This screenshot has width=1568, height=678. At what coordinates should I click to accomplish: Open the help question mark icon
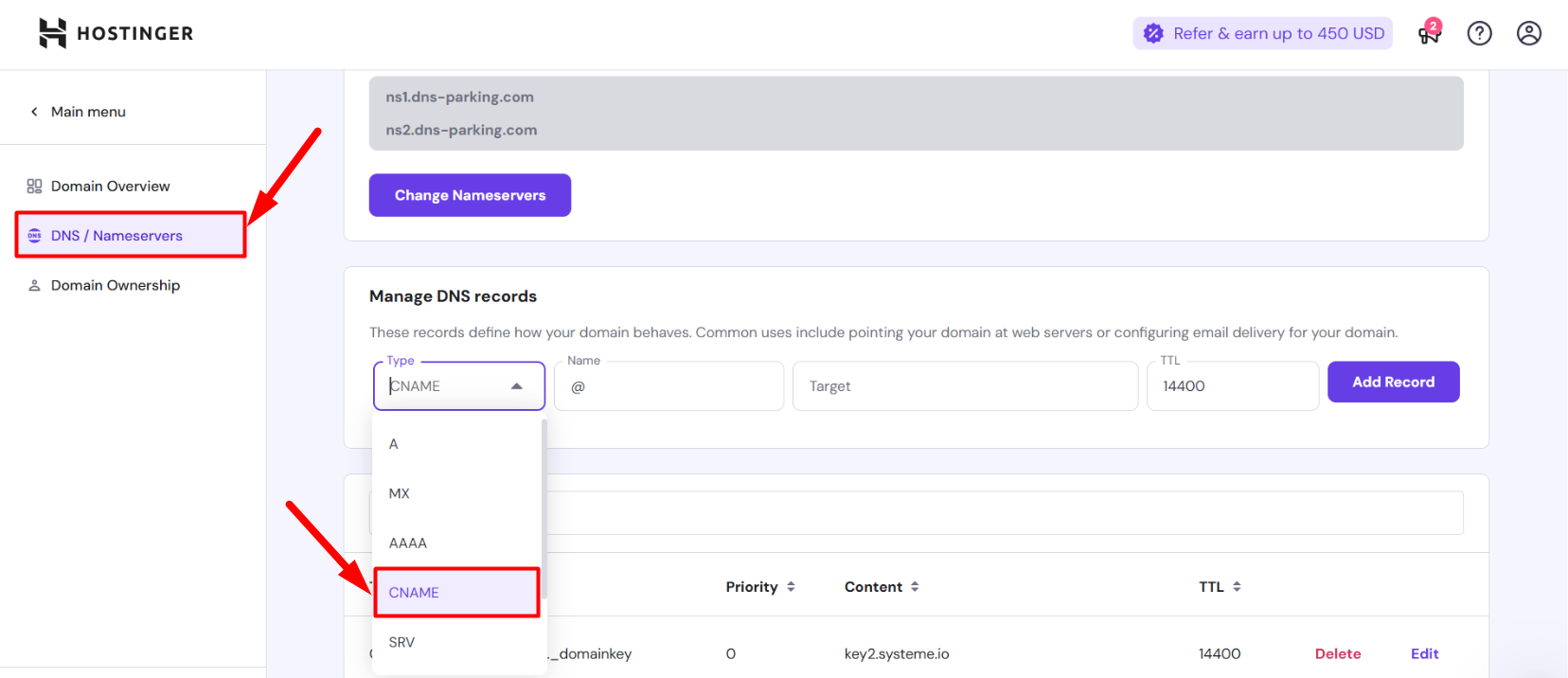[1479, 33]
